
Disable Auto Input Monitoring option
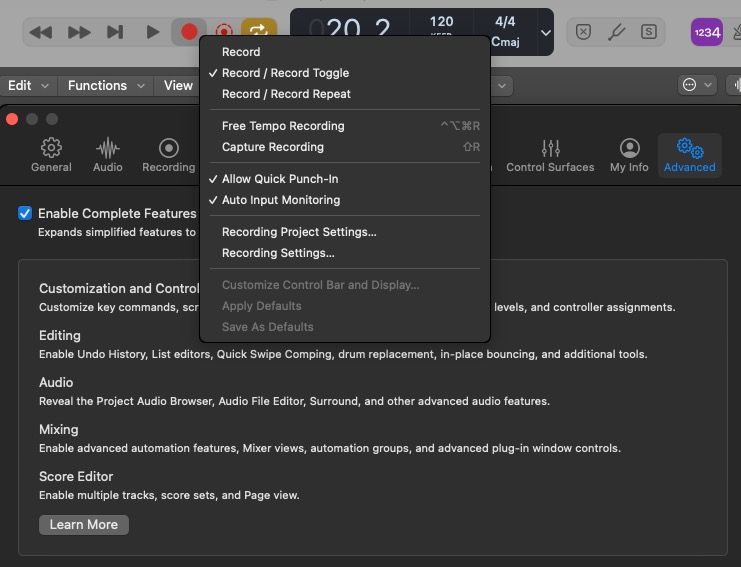click(281, 200)
